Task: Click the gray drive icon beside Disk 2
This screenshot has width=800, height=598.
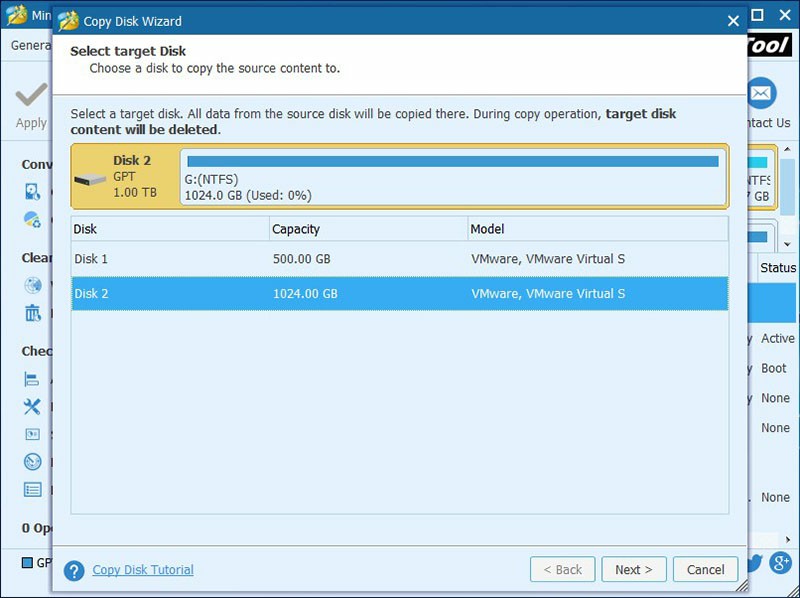Action: coord(90,180)
